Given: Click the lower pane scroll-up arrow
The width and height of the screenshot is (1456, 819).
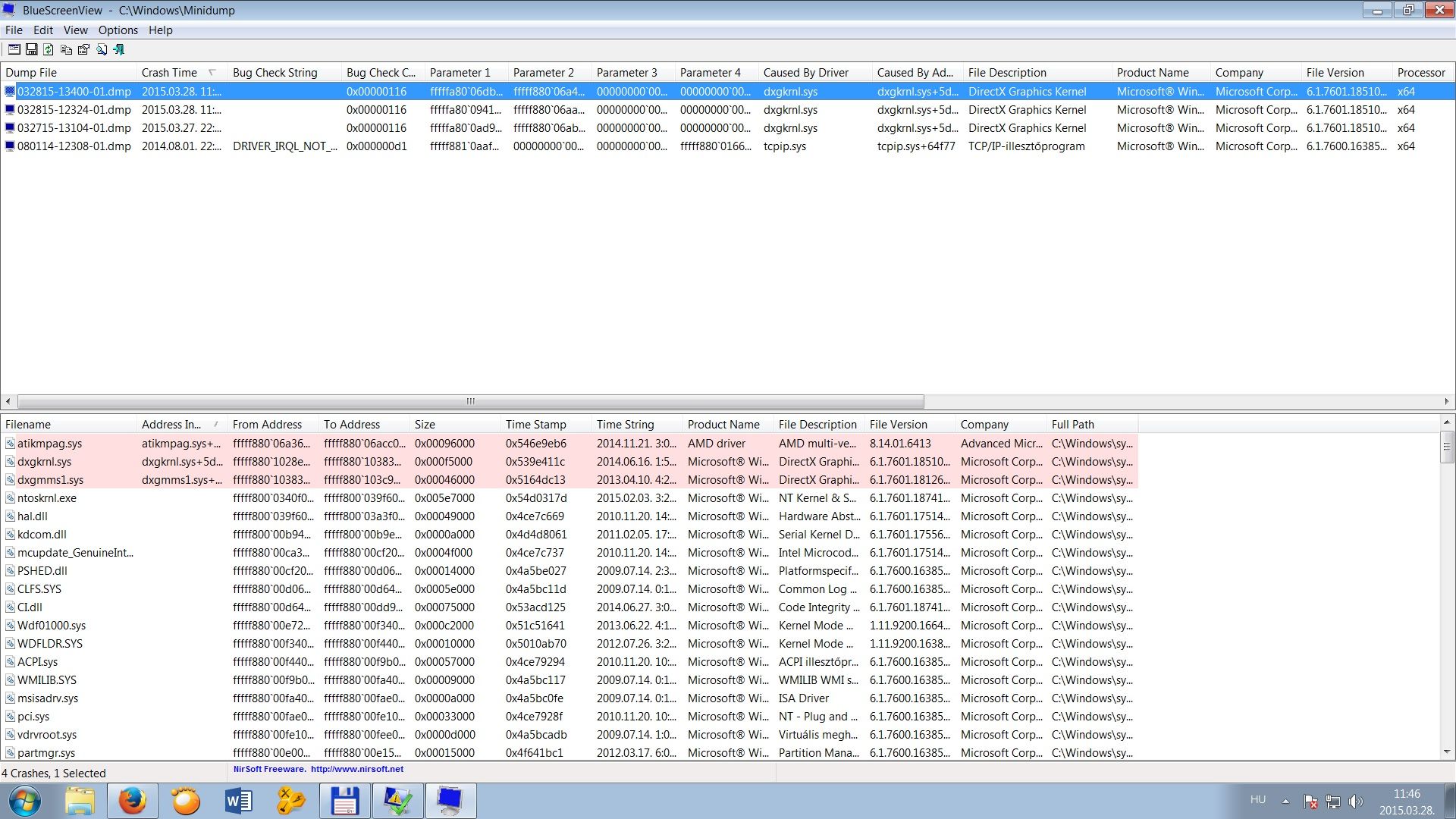Looking at the screenshot, I should [x=1447, y=422].
